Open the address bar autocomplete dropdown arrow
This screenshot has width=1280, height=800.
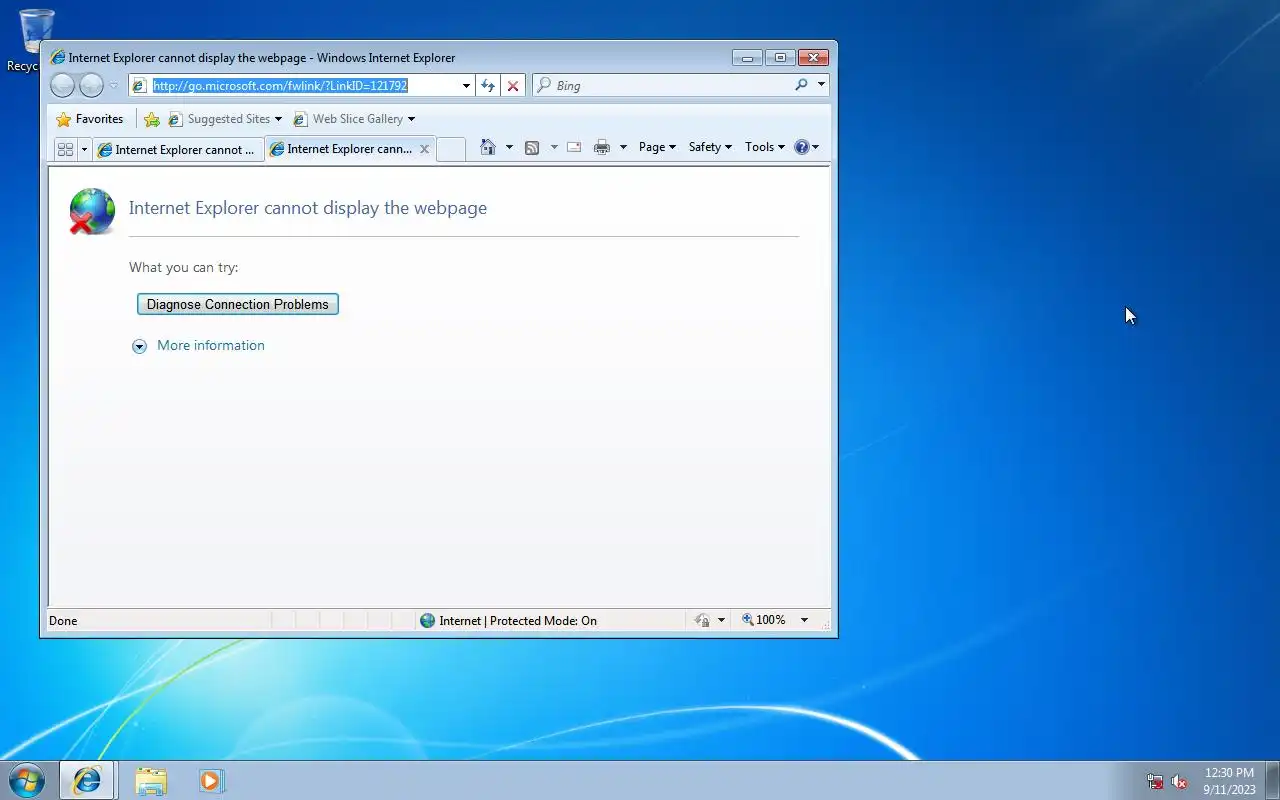pos(466,86)
